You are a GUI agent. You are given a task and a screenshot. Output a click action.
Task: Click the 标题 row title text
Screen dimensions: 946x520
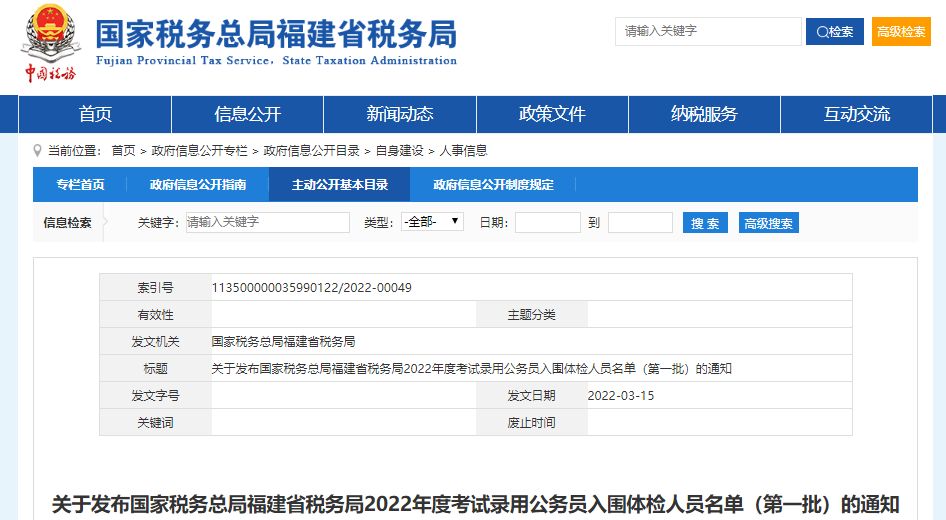click(x=471, y=369)
